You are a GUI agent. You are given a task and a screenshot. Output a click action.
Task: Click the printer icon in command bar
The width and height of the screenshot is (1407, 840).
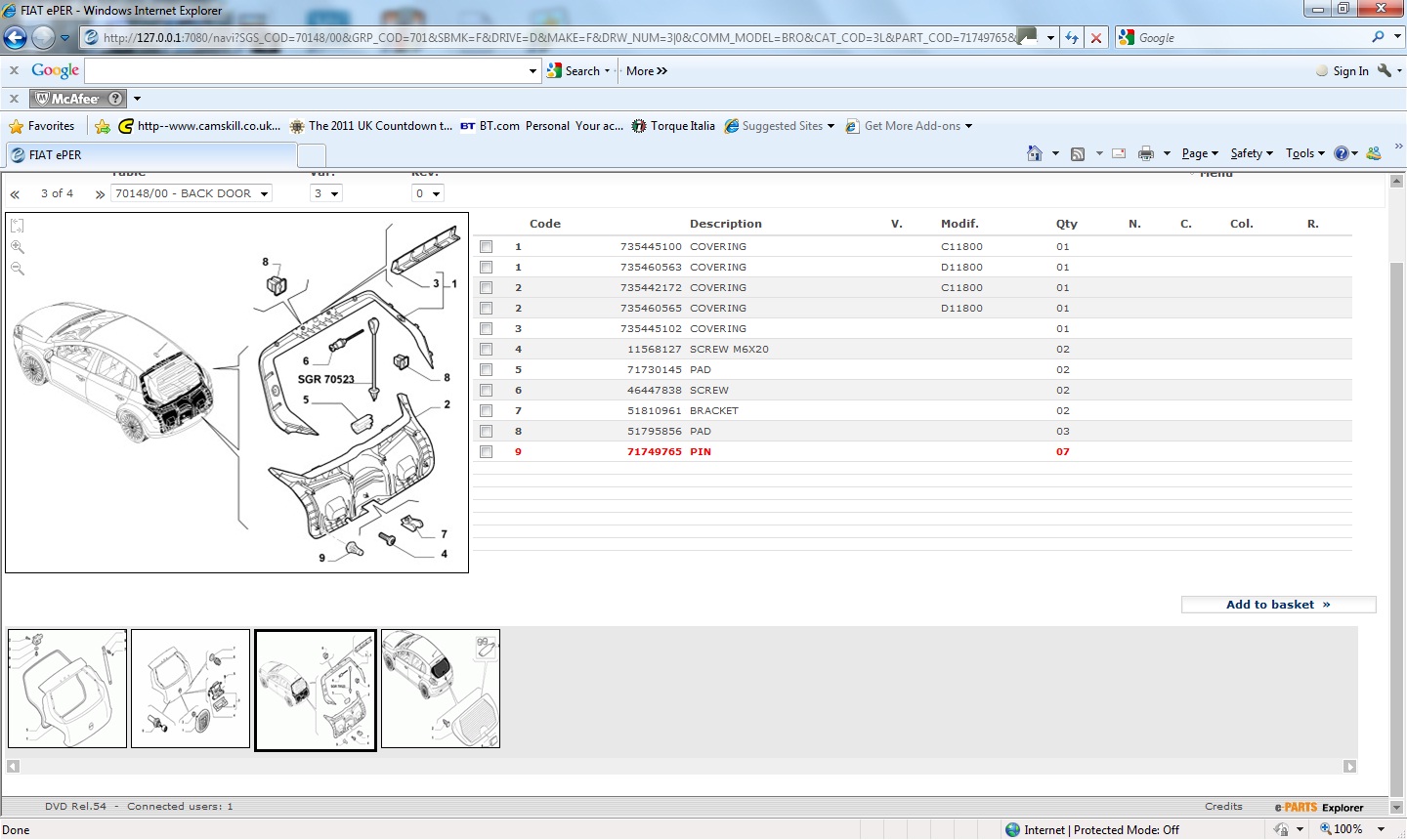pos(1146,153)
